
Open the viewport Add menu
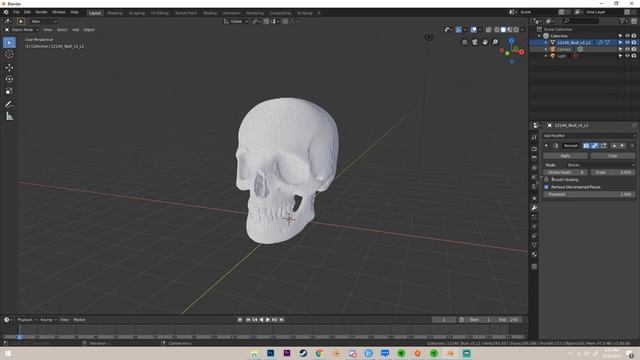click(x=76, y=30)
